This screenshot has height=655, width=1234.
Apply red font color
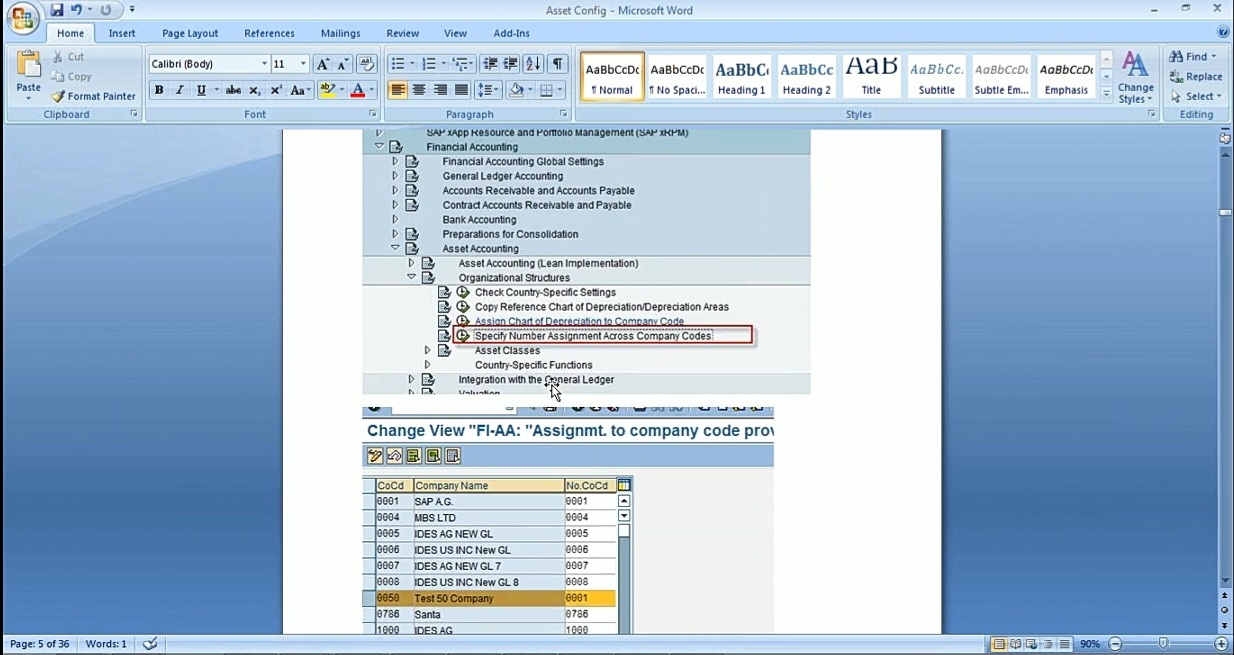click(358, 90)
